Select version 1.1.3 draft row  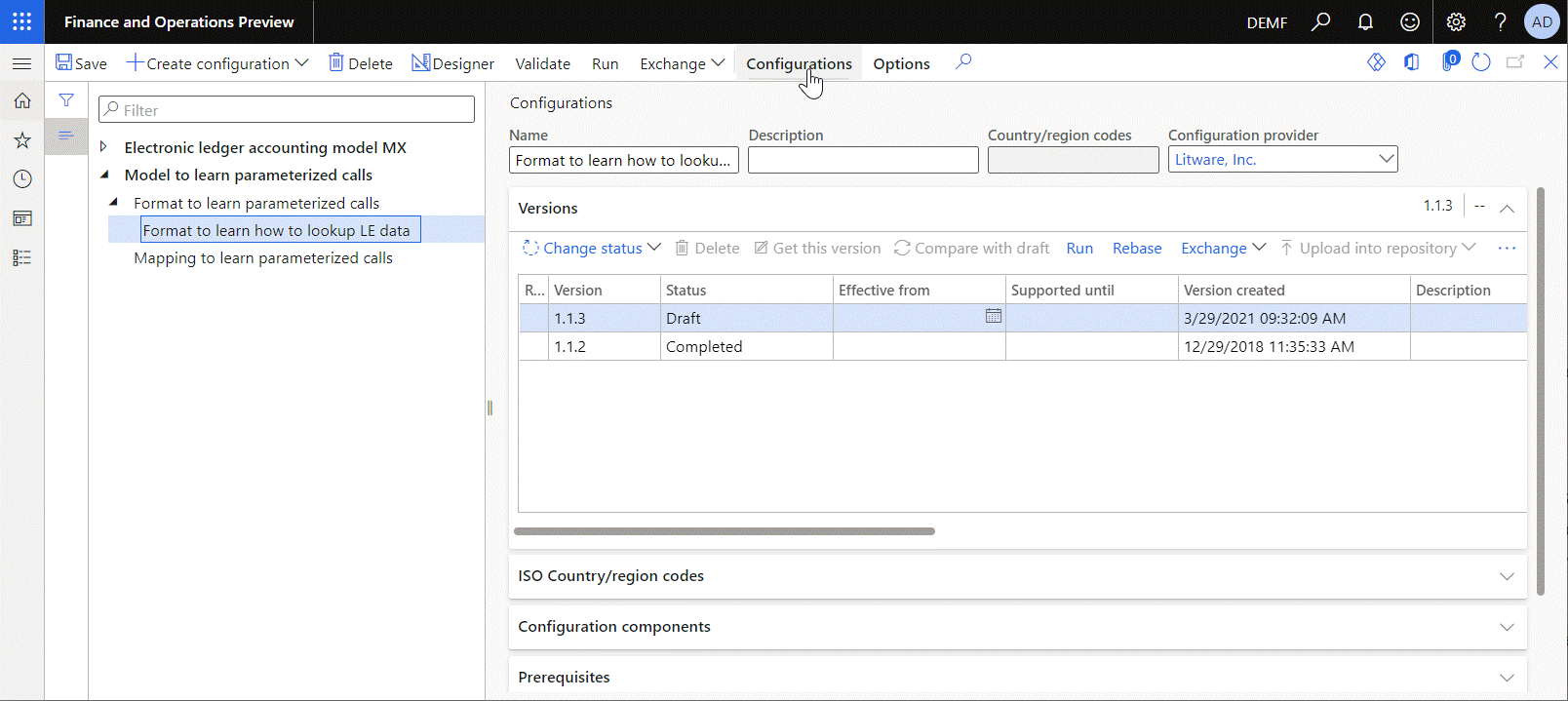pos(1022,318)
